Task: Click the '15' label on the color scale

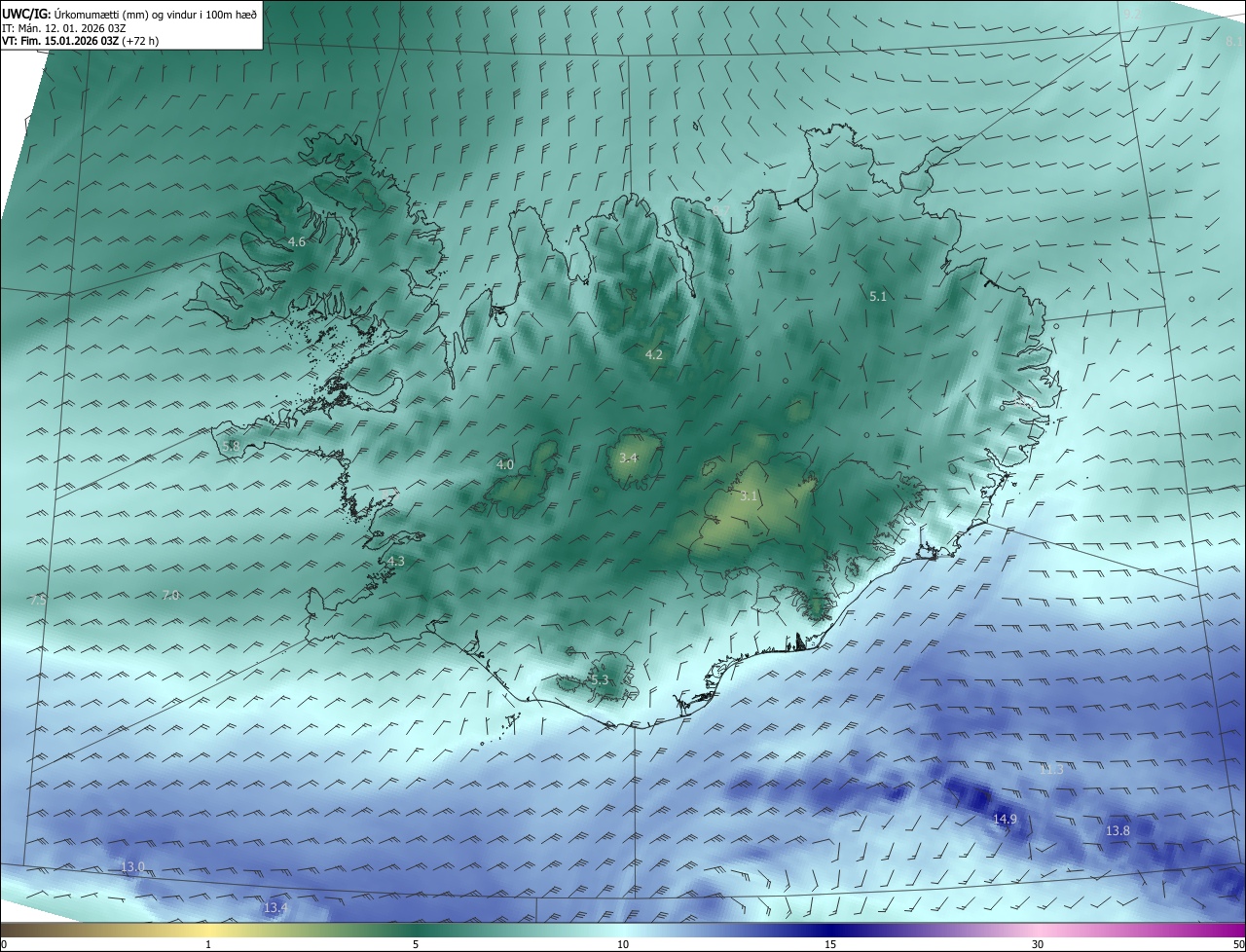Action: pyautogui.click(x=830, y=944)
